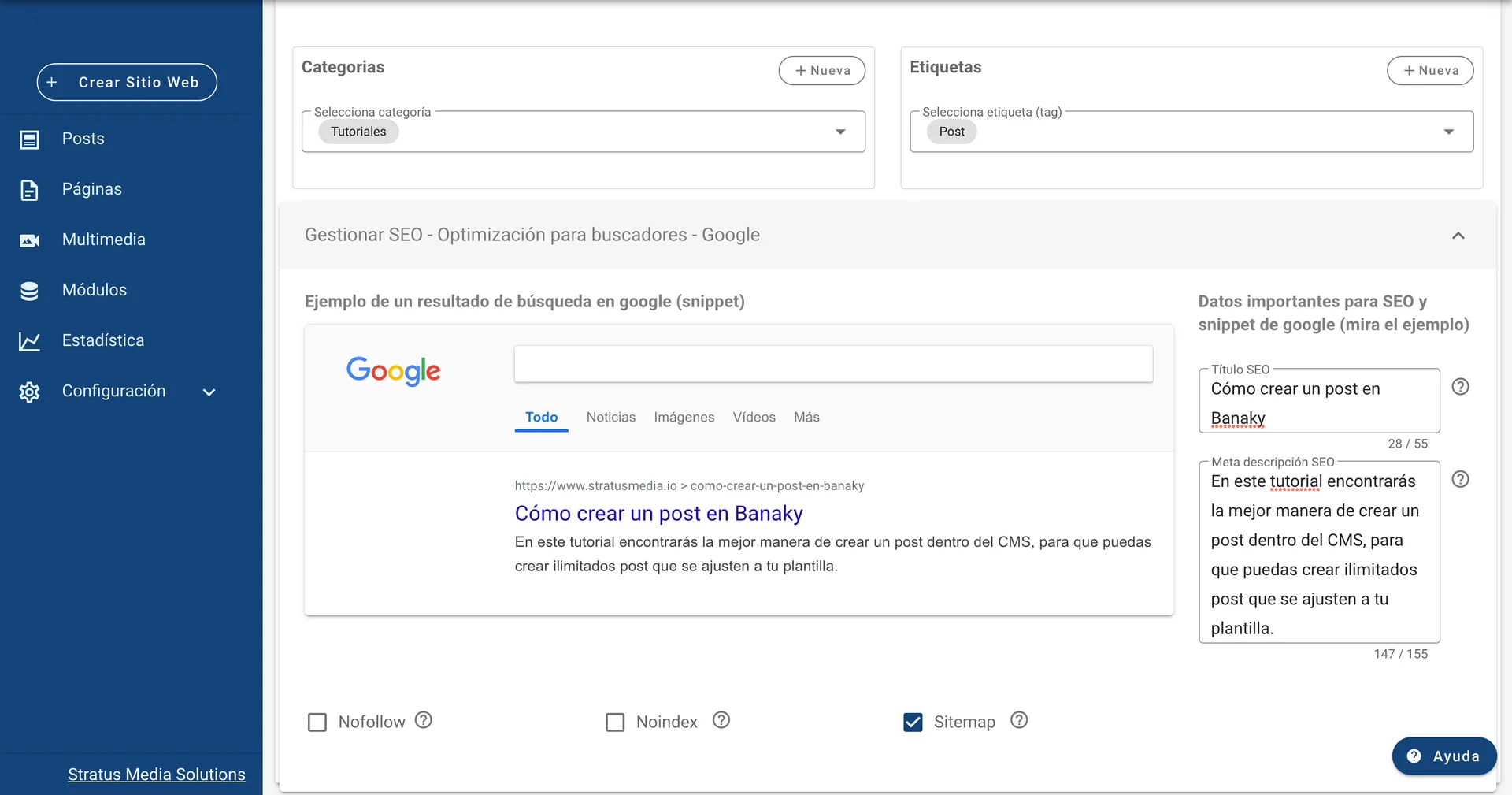Follow the Stratus Media Solutions link
The image size is (1512, 795).
point(157,775)
